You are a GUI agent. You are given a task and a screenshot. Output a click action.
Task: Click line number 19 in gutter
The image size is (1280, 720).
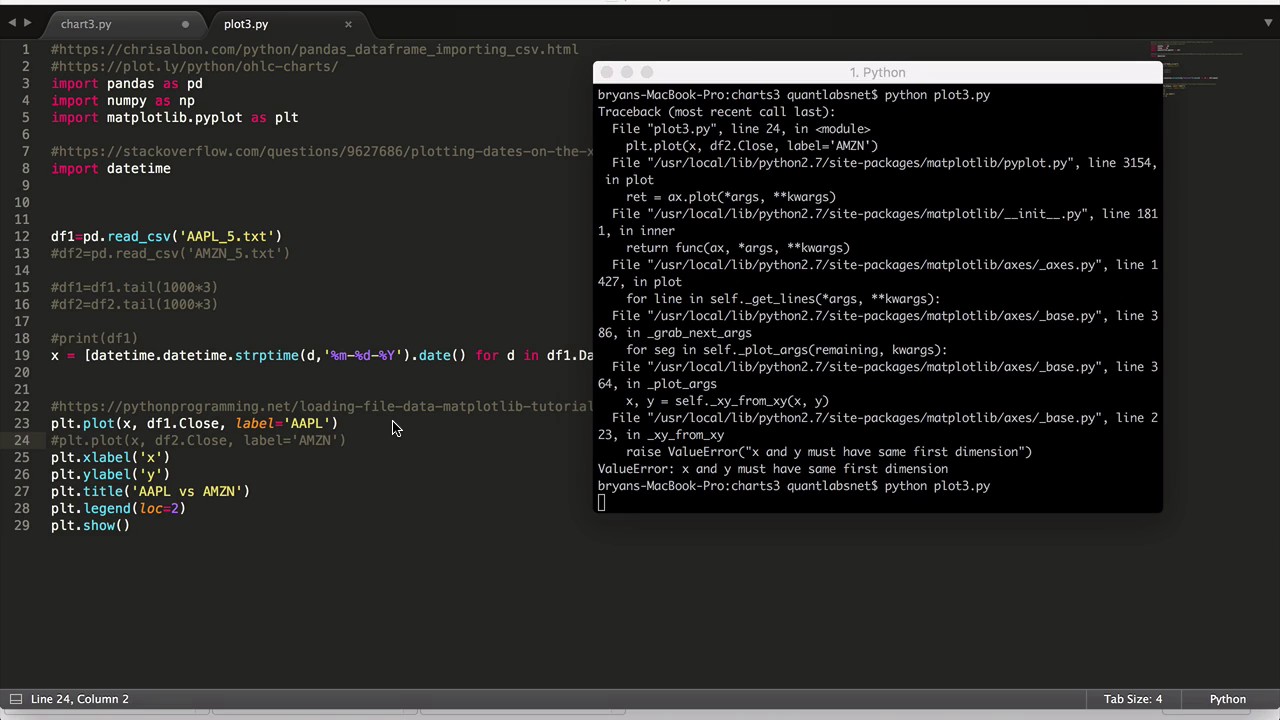pos(21,355)
